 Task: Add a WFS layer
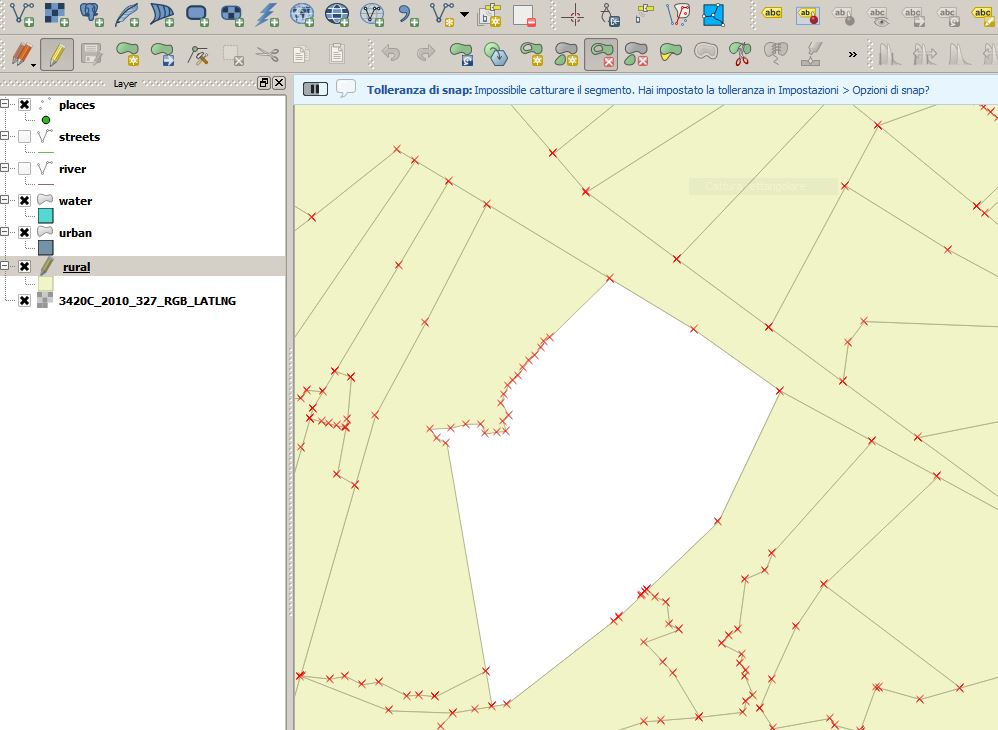tap(372, 14)
